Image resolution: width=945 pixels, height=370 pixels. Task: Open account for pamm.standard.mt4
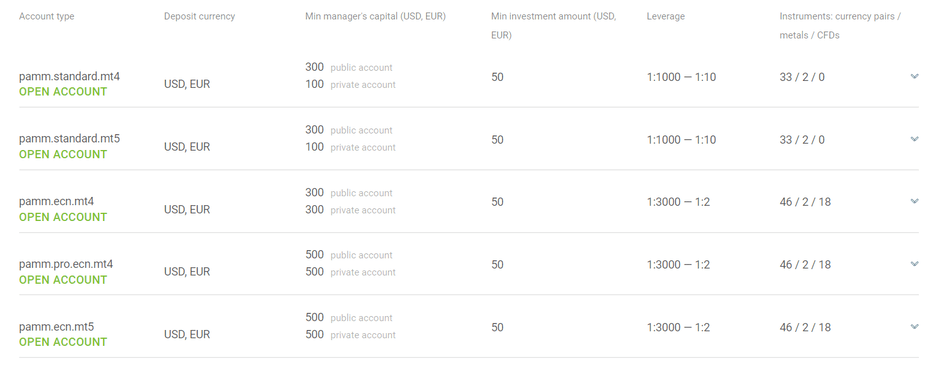[63, 92]
